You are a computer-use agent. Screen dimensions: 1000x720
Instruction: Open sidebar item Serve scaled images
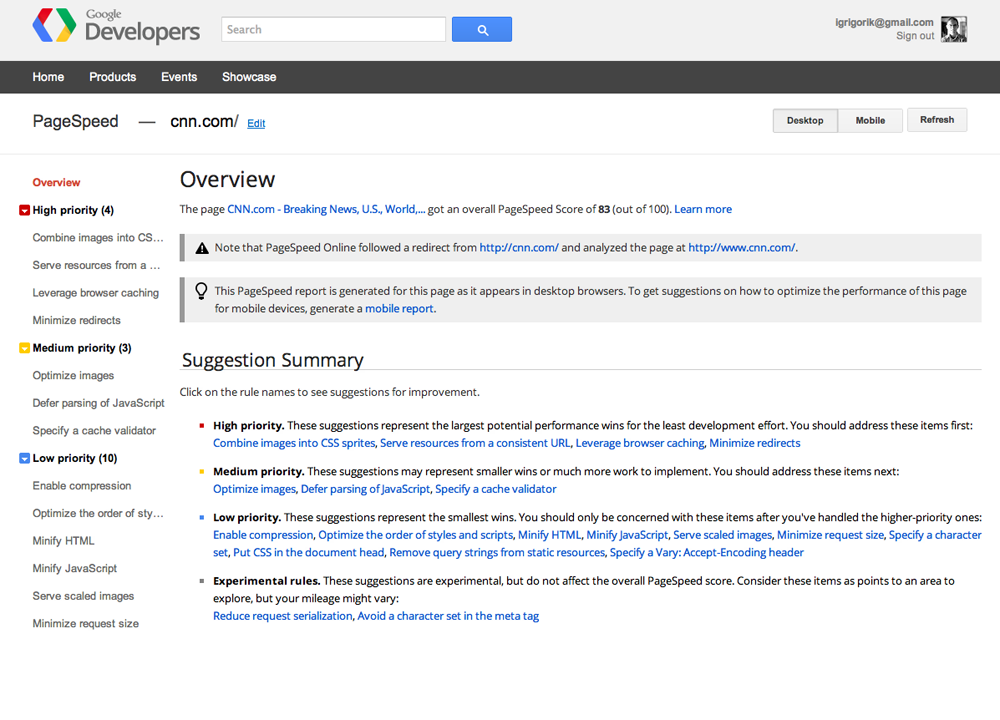(x=84, y=596)
